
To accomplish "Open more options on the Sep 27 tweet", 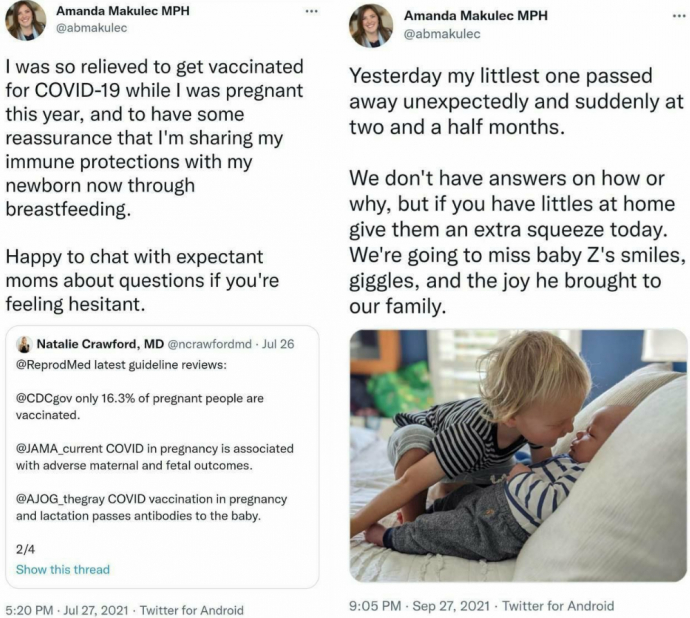I will tap(662, 18).
